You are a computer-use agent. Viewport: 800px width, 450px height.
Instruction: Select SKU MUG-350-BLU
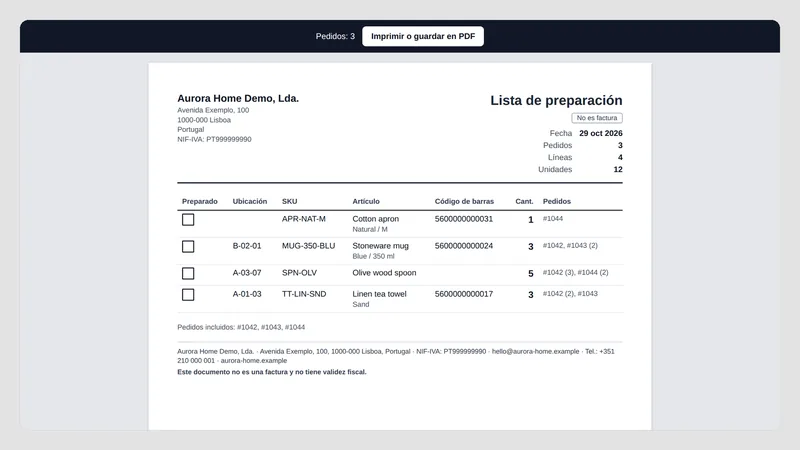tap(308, 246)
